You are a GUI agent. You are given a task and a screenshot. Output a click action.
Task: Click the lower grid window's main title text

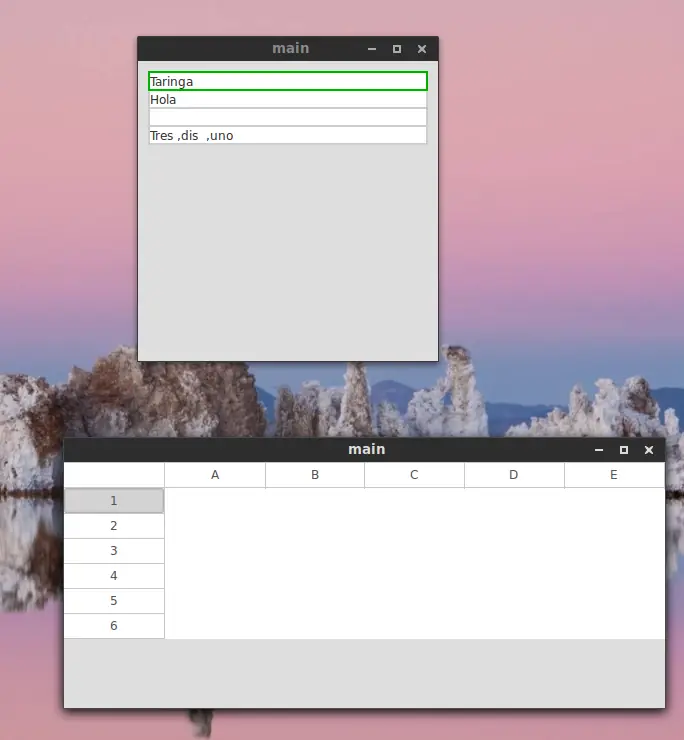(367, 449)
